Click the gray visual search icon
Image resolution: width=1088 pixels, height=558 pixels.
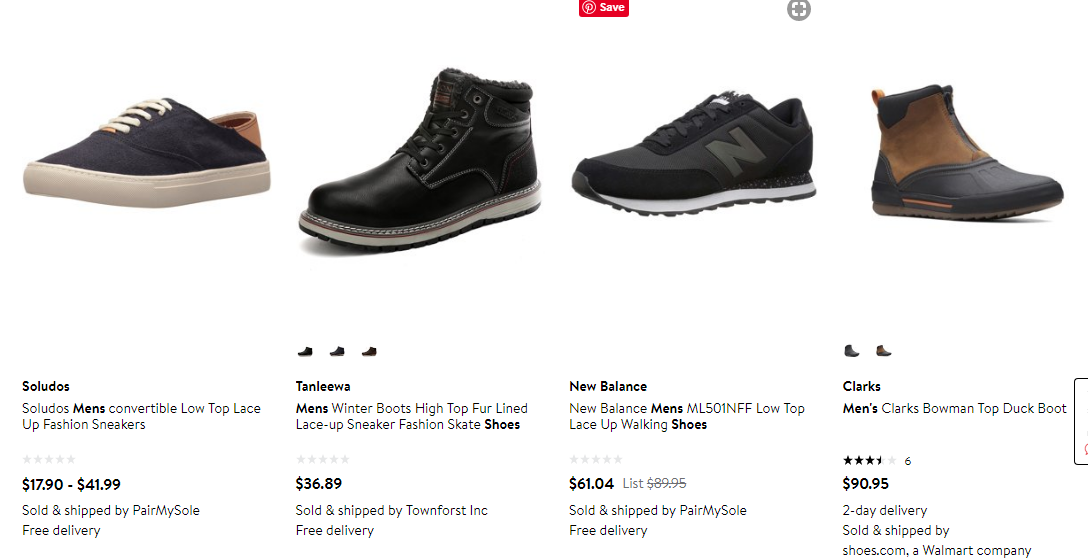pos(798,10)
